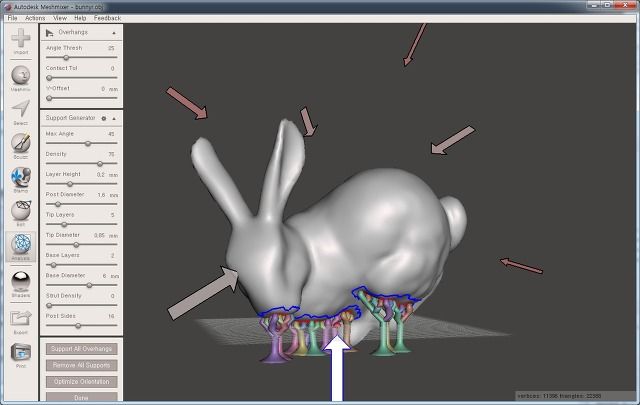
Task: Click the vertices and triangles status text
Action: (x=559, y=396)
